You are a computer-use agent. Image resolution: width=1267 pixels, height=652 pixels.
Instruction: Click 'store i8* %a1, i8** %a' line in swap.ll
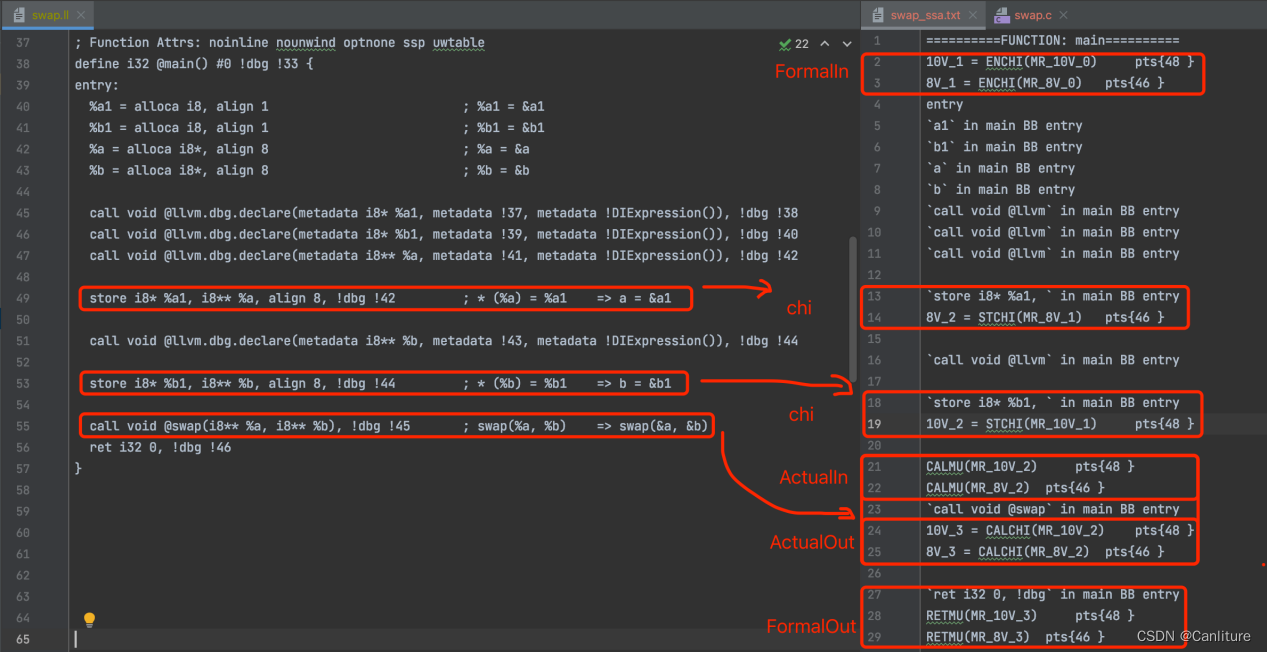click(380, 298)
